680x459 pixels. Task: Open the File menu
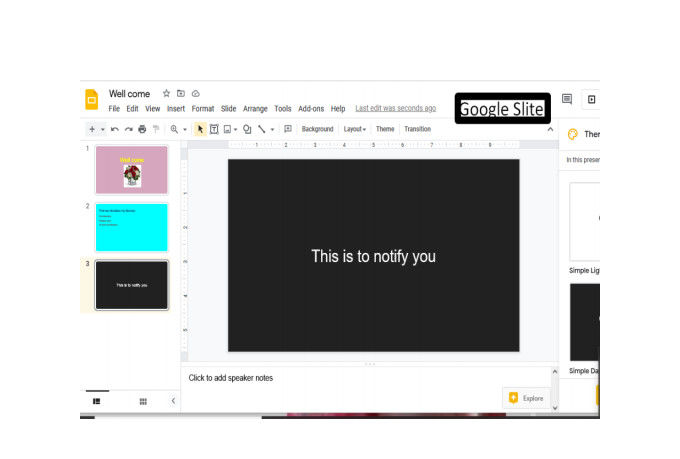tap(114, 108)
